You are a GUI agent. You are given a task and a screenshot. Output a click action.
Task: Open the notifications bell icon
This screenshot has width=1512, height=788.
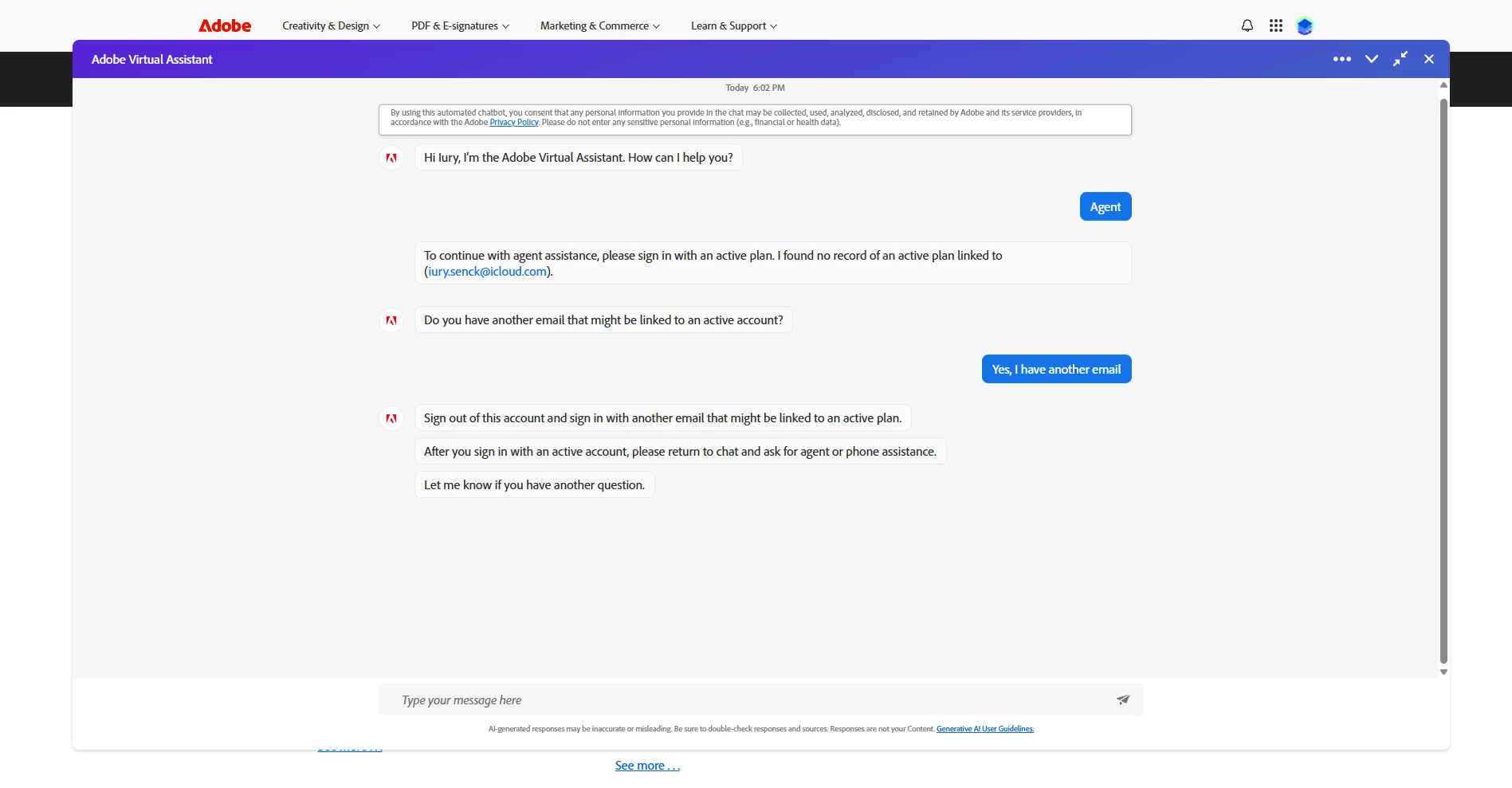1247,25
